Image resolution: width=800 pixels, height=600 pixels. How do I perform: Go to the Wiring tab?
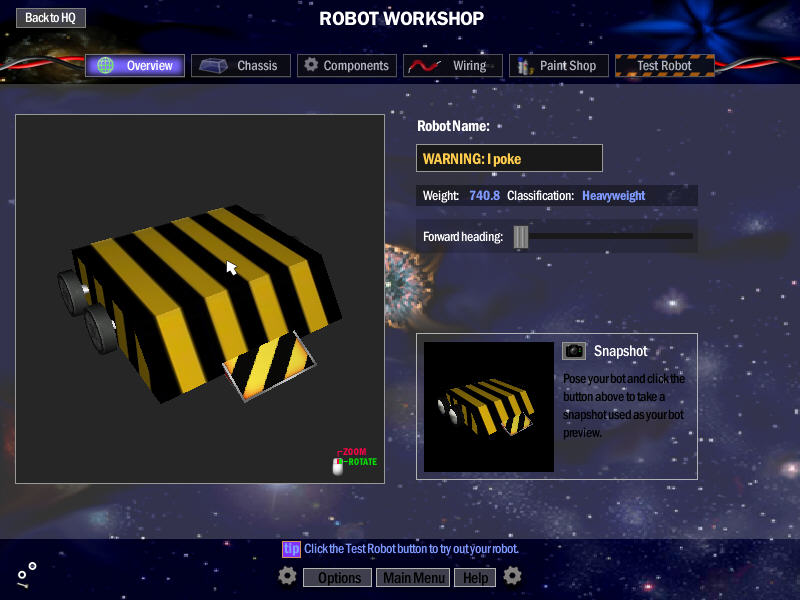tap(453, 65)
